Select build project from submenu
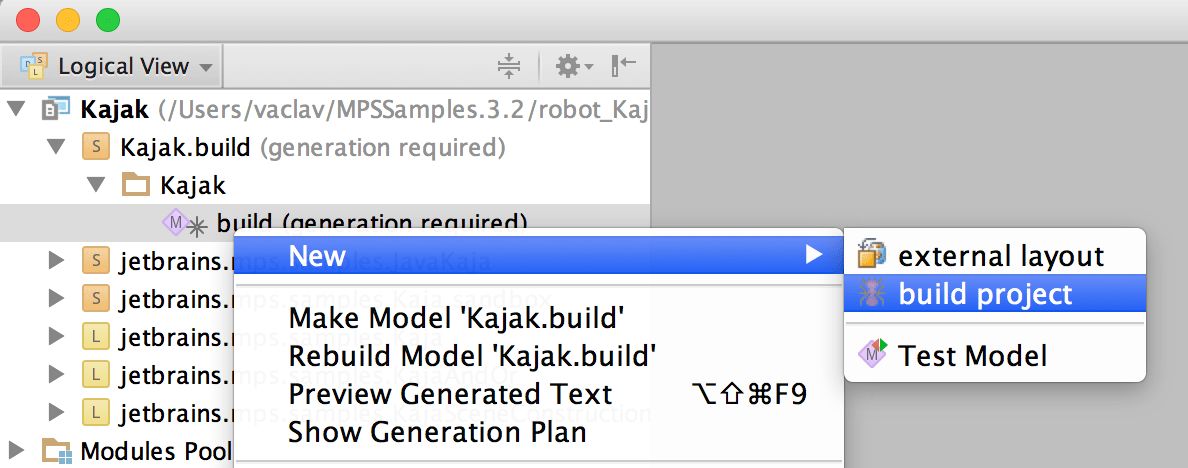 (x=985, y=294)
